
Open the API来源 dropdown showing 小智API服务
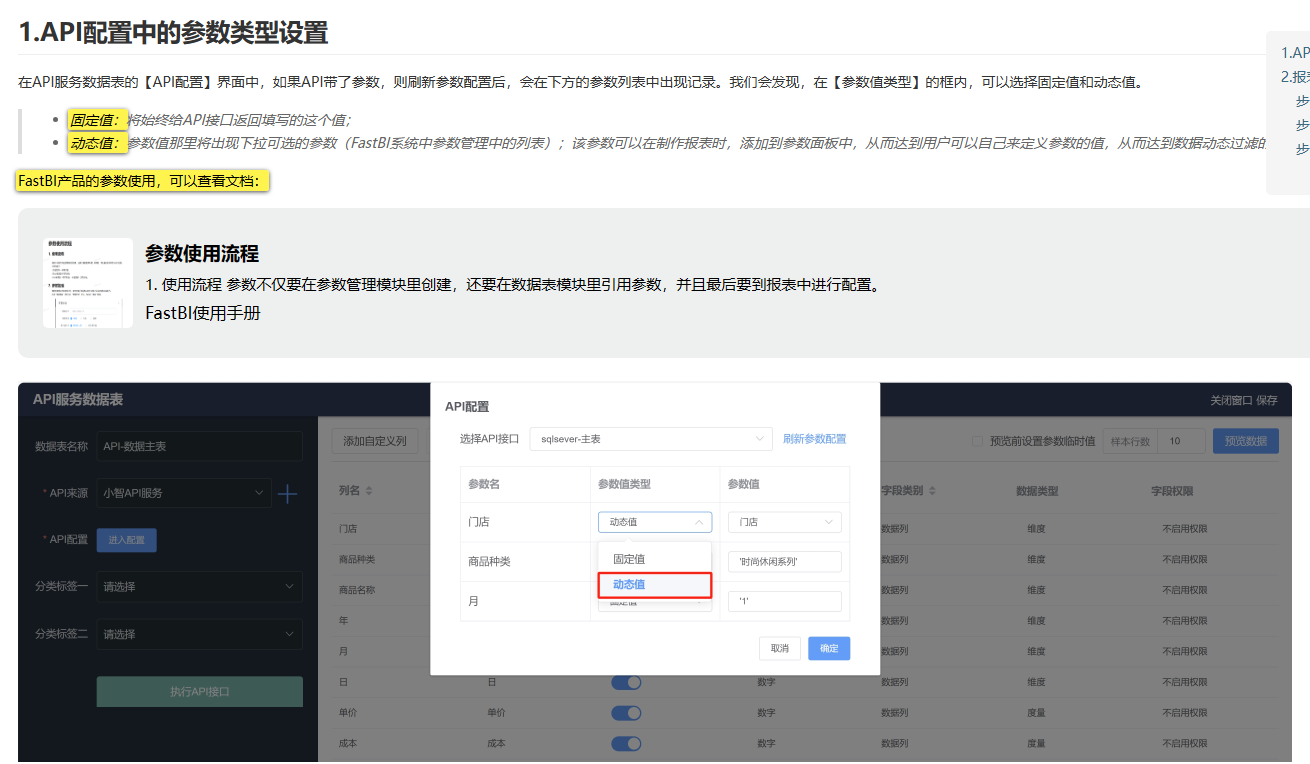coord(184,493)
